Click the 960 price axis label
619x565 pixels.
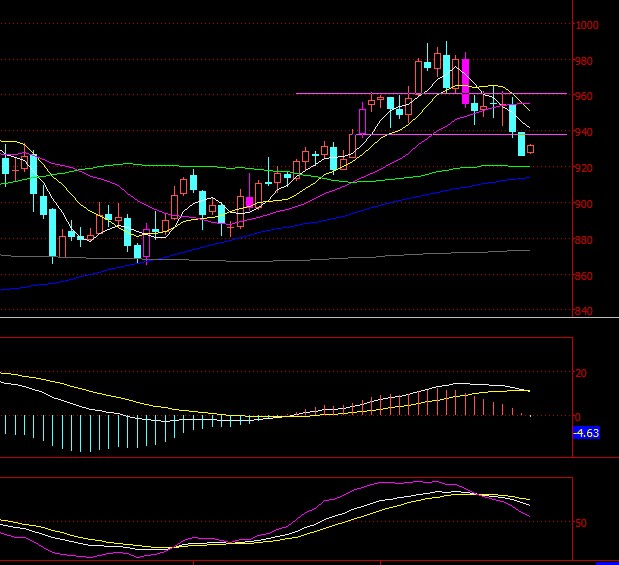(584, 96)
